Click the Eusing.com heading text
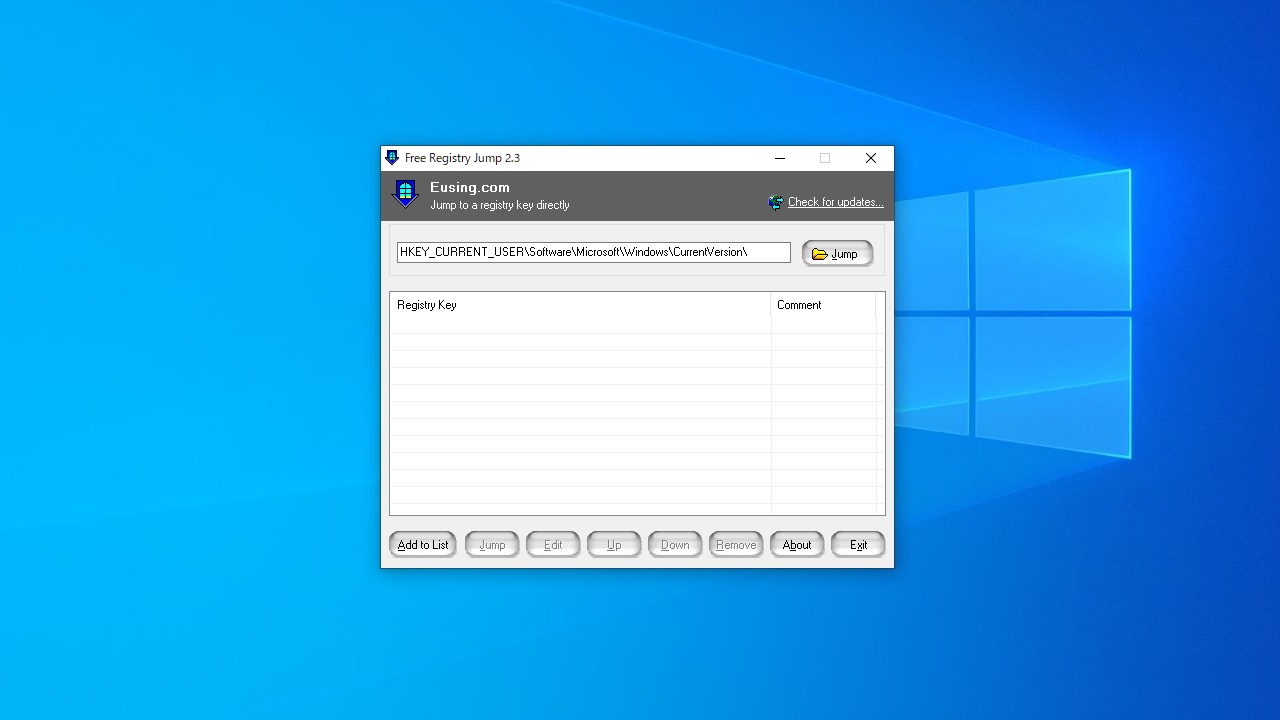This screenshot has height=720, width=1280. [x=470, y=187]
